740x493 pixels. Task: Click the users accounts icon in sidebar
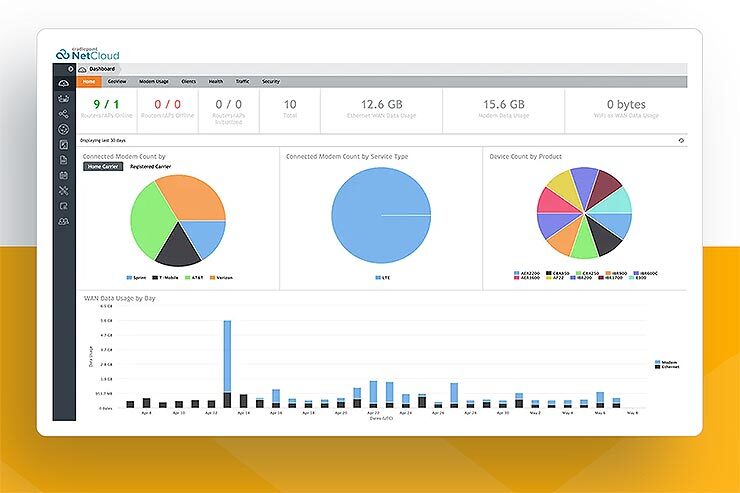[64, 219]
